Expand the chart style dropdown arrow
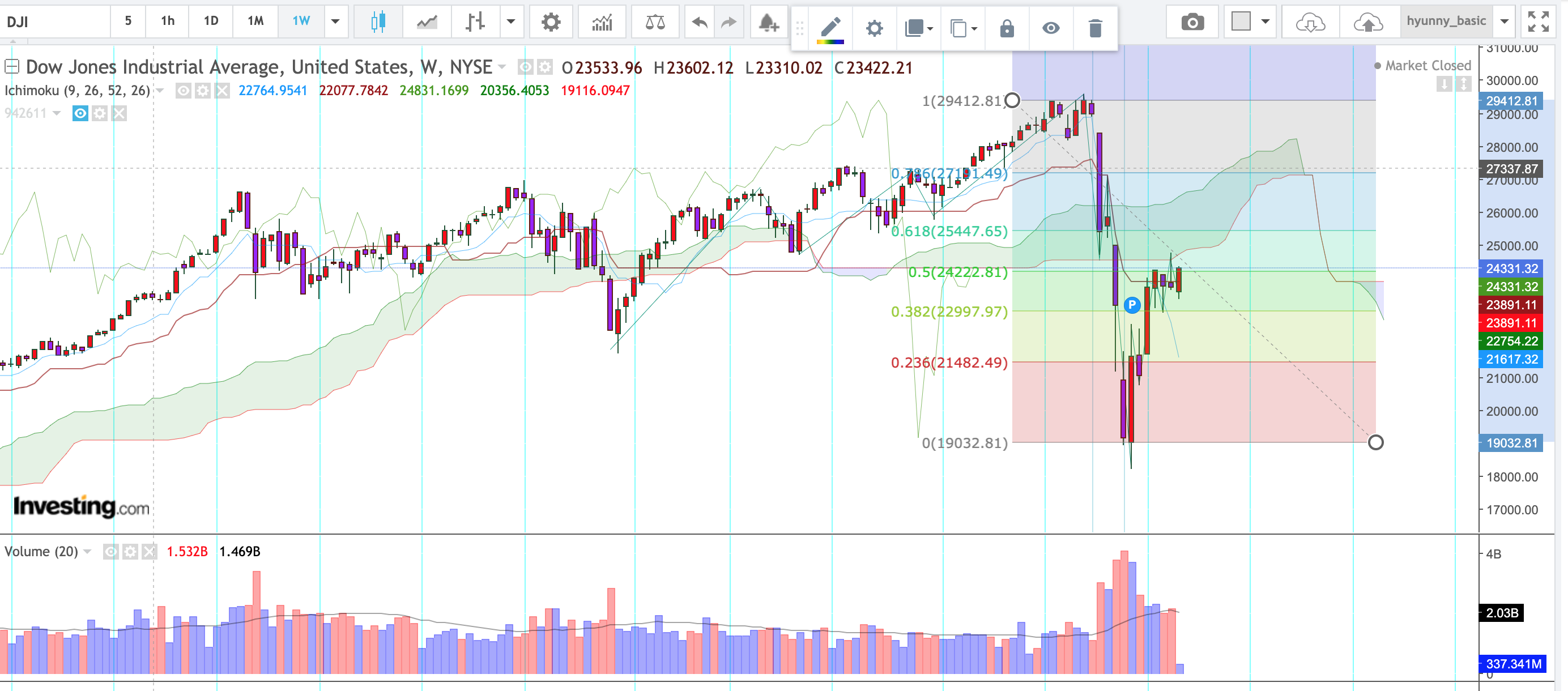This screenshot has height=691, width=1568. [x=511, y=22]
